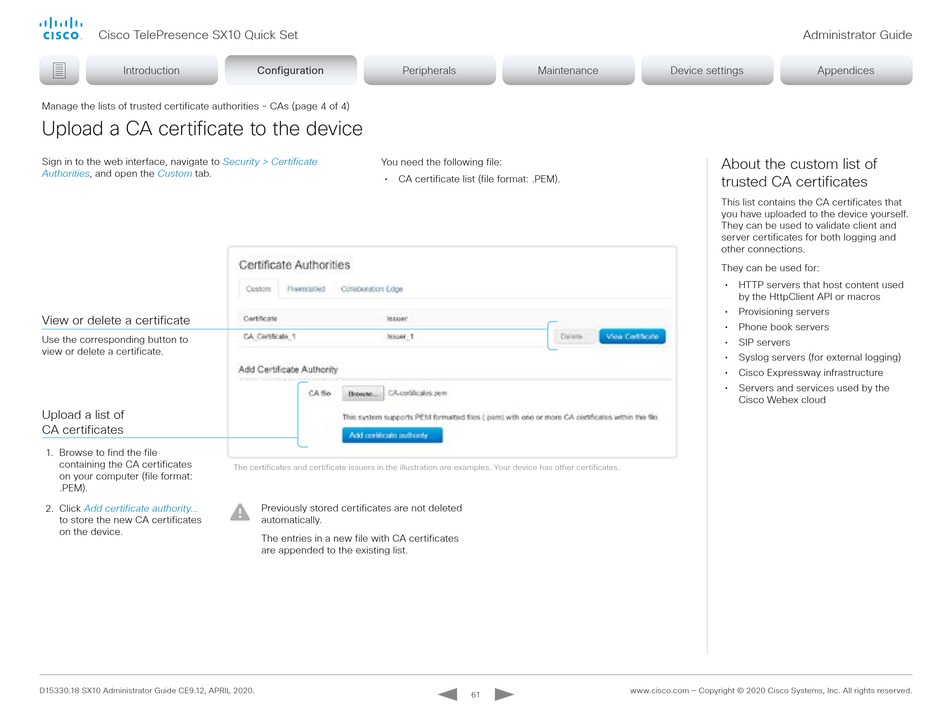This screenshot has height=711, width=950.
Task: Visit www.cisco.com from the footer
Action: pyautogui.click(x=659, y=690)
